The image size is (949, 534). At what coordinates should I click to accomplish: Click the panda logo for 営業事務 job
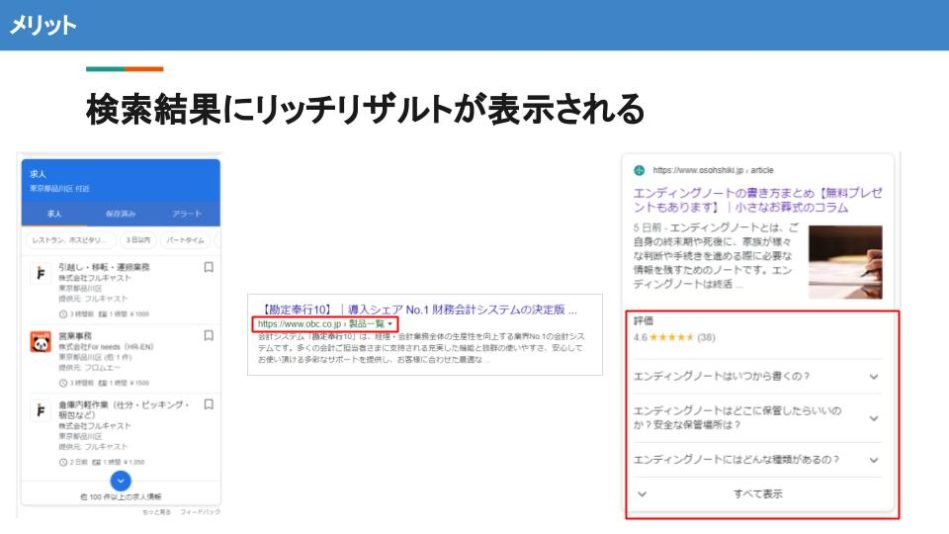click(41, 342)
